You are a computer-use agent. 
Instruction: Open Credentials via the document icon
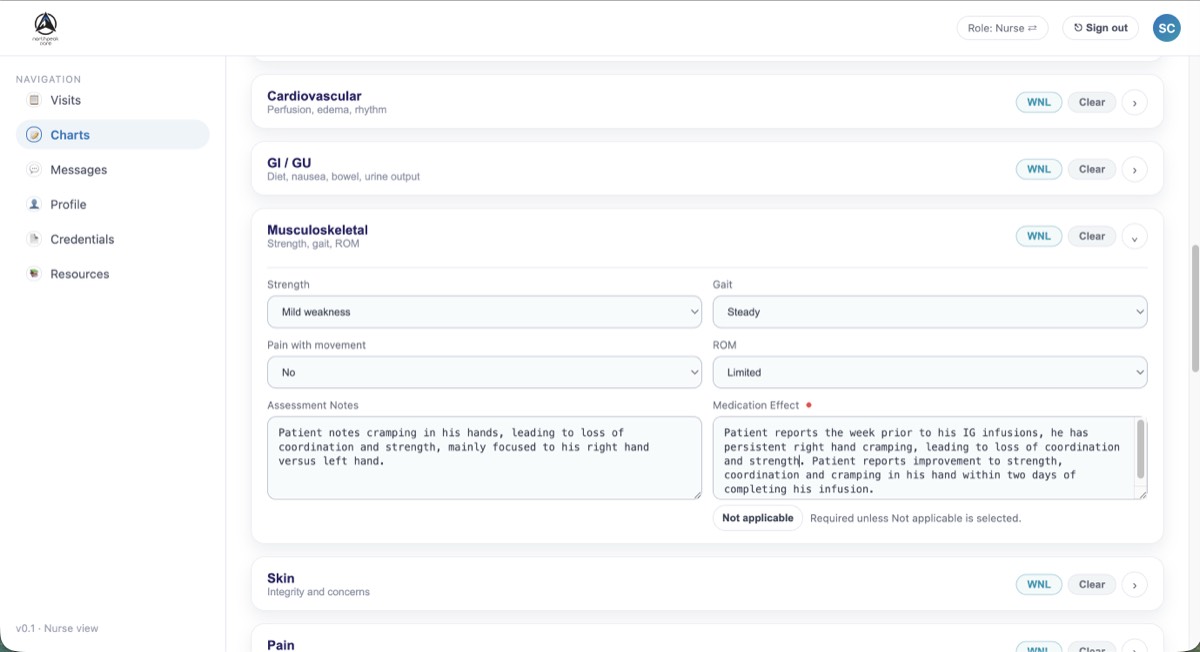34,239
